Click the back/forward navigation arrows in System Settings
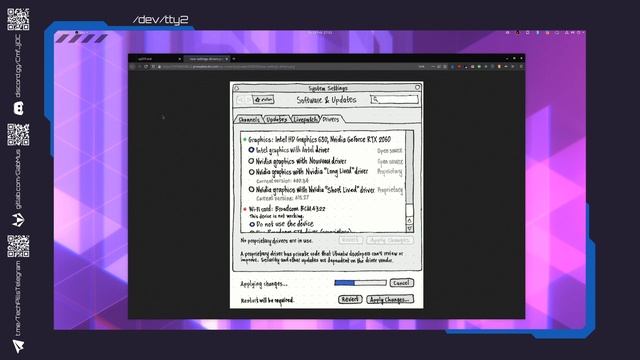Viewport: 640px width, 360px height. [244, 100]
